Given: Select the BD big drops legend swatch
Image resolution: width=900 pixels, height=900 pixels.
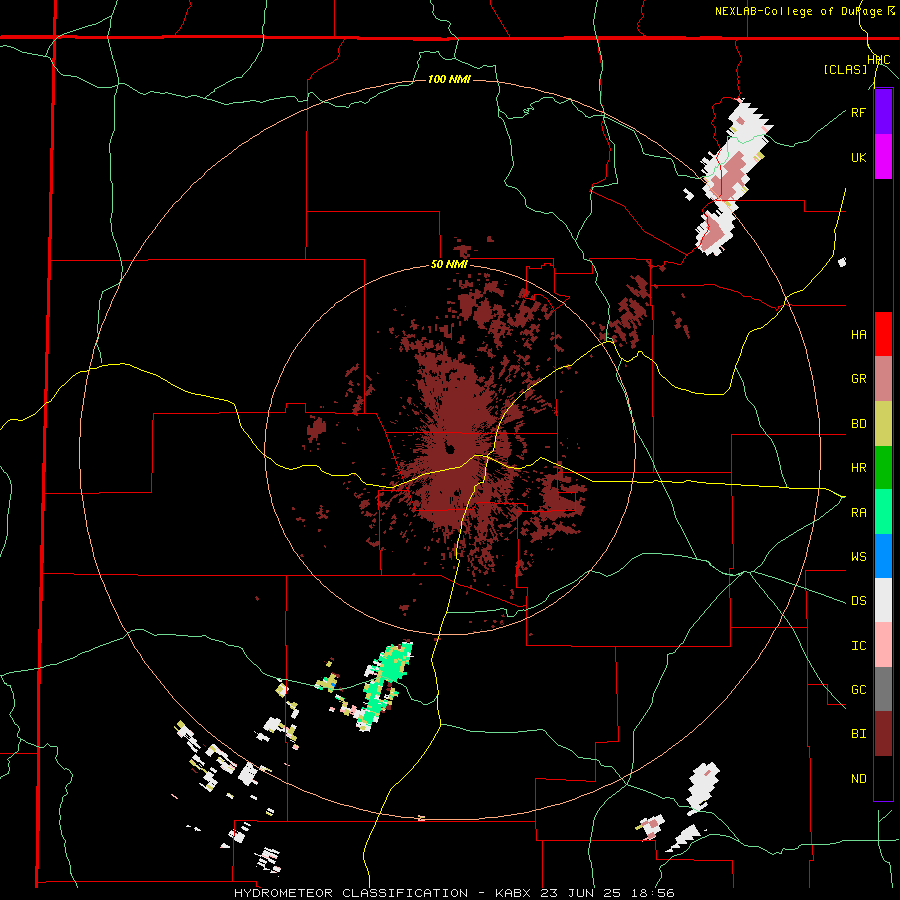Looking at the screenshot, I should 883,424.
